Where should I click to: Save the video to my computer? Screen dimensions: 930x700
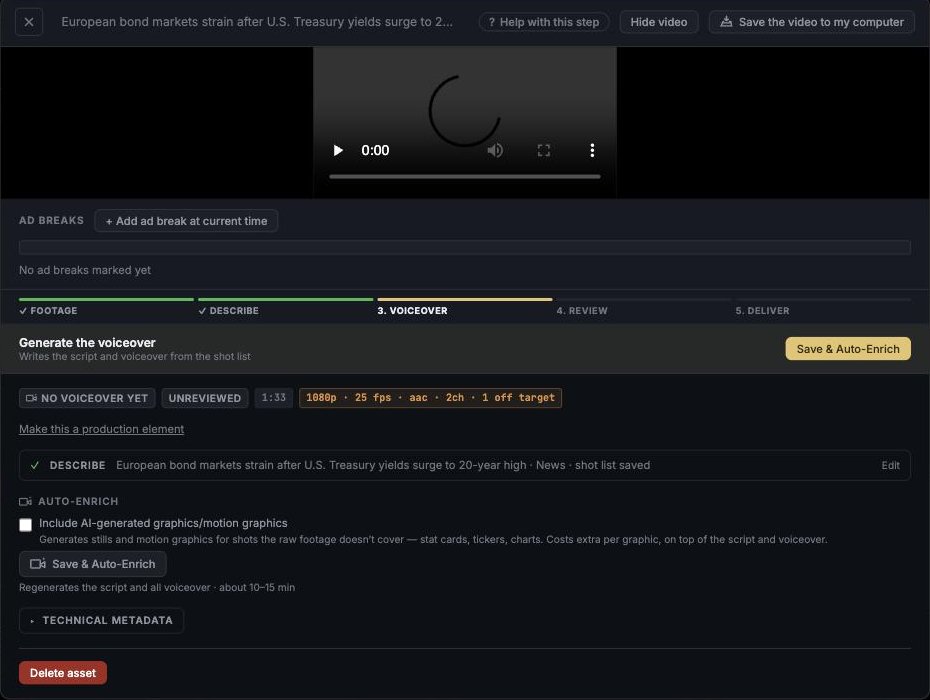click(811, 22)
